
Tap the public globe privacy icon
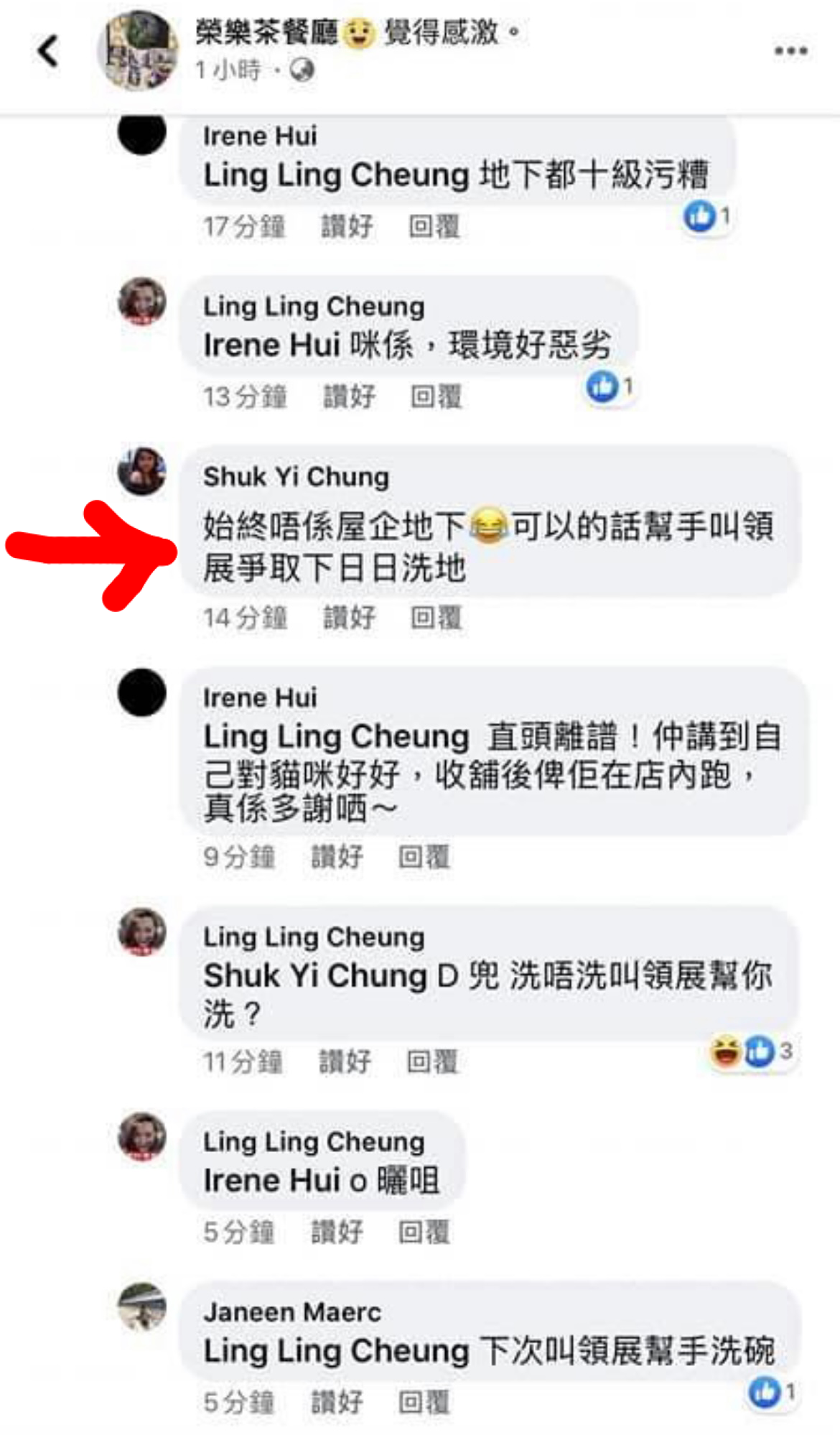pyautogui.click(x=302, y=70)
